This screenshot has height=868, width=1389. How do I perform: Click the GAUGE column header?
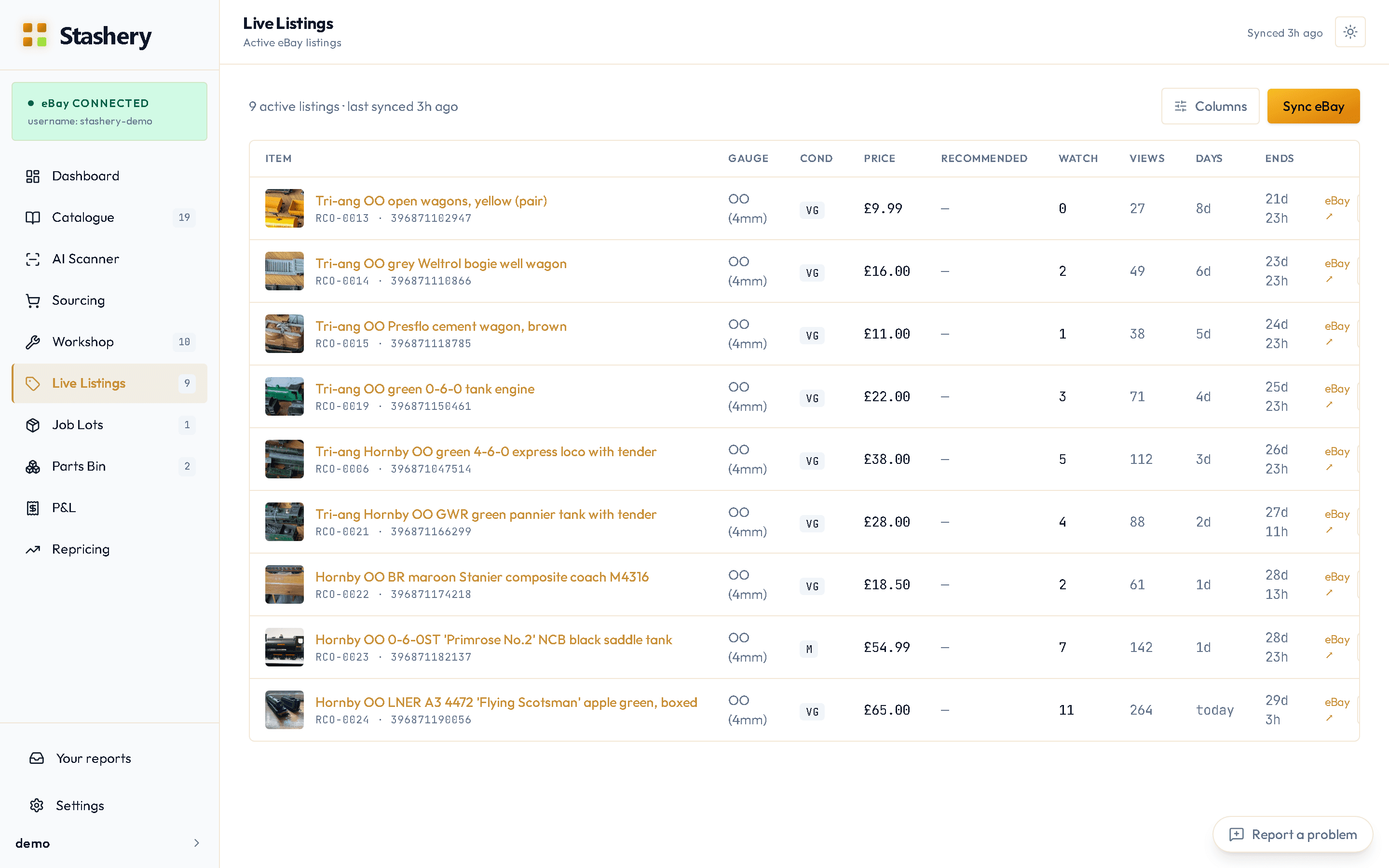[748, 159]
